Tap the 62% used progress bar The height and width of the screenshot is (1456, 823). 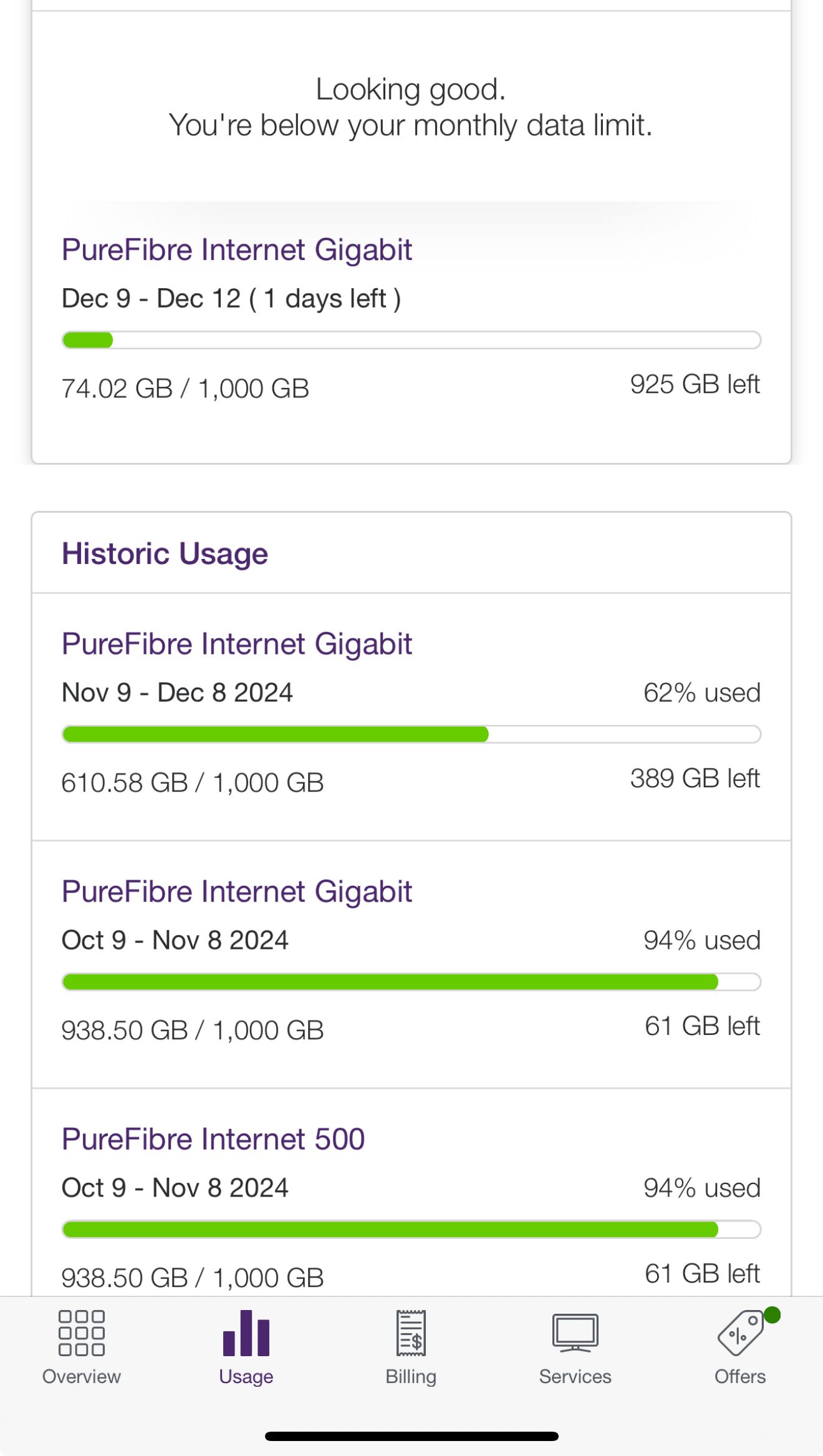click(x=411, y=734)
